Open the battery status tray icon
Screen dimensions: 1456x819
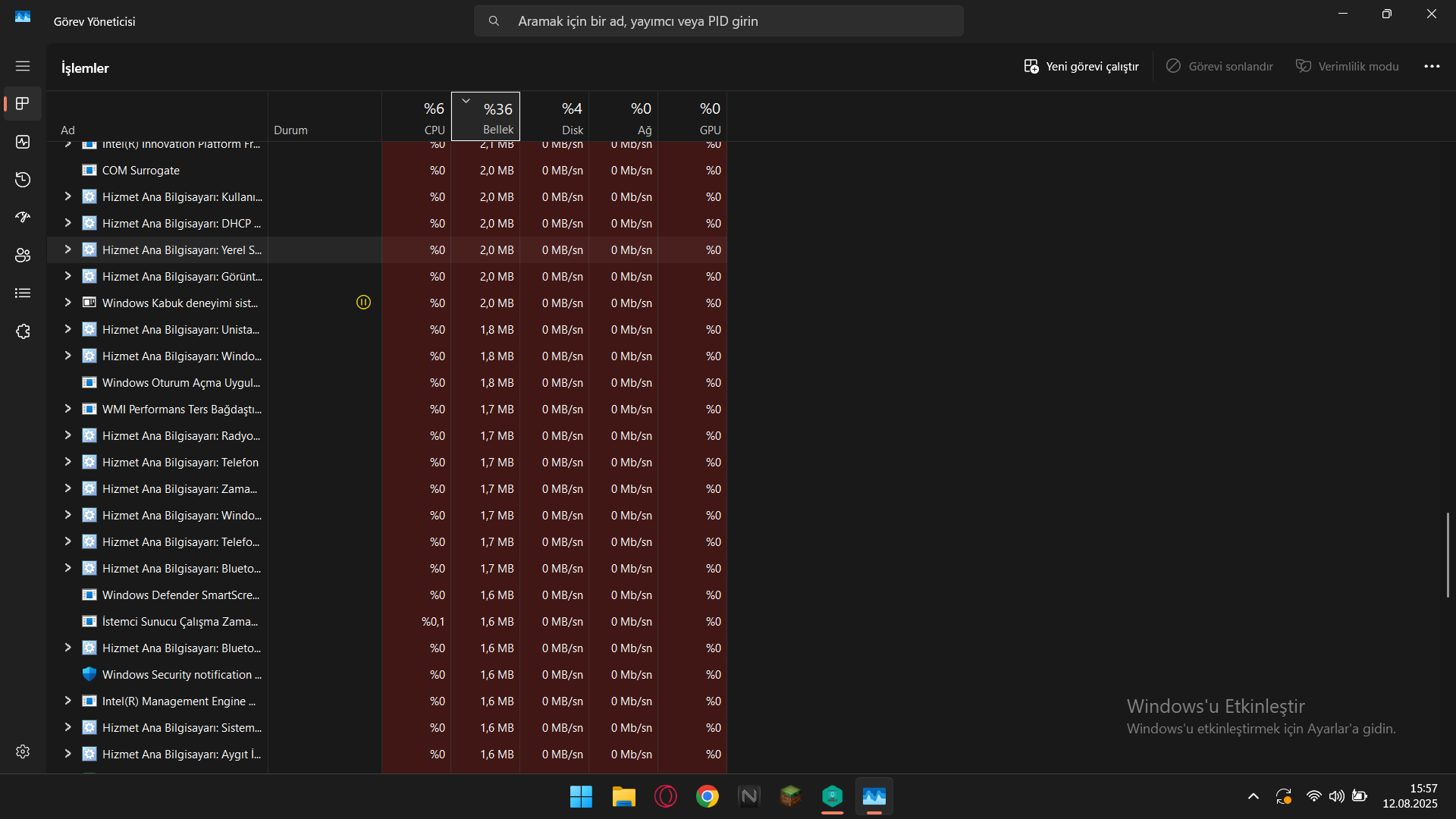click(1360, 796)
